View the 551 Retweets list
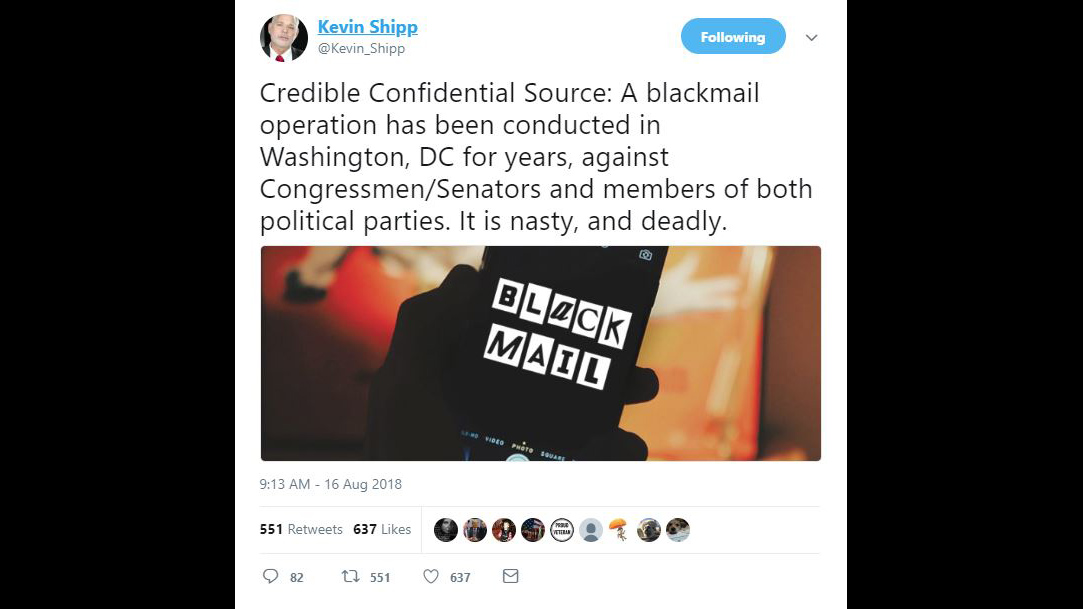 [x=301, y=529]
